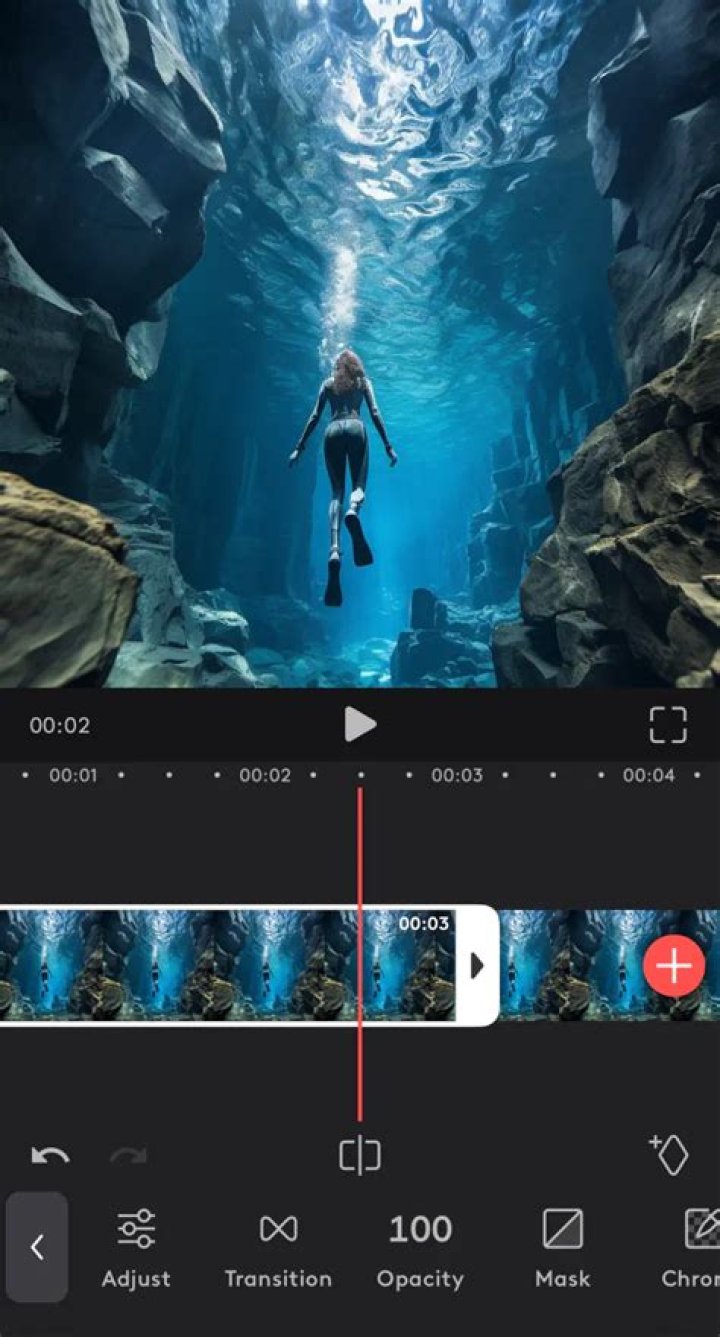Enter fullscreen preview mode
Viewport: 720px width, 1337px height.
(667, 725)
